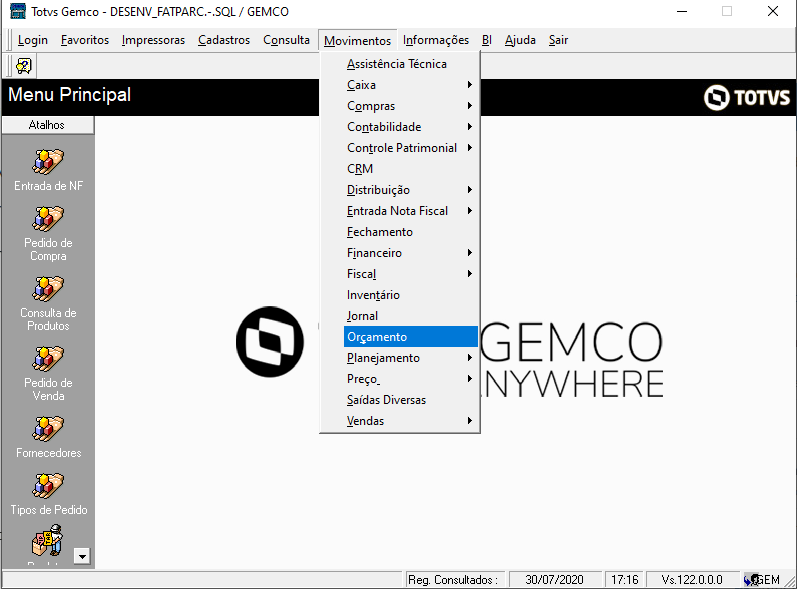Select Fechamento from the menu
Viewport: 797px width, 589px height.
[400, 232]
